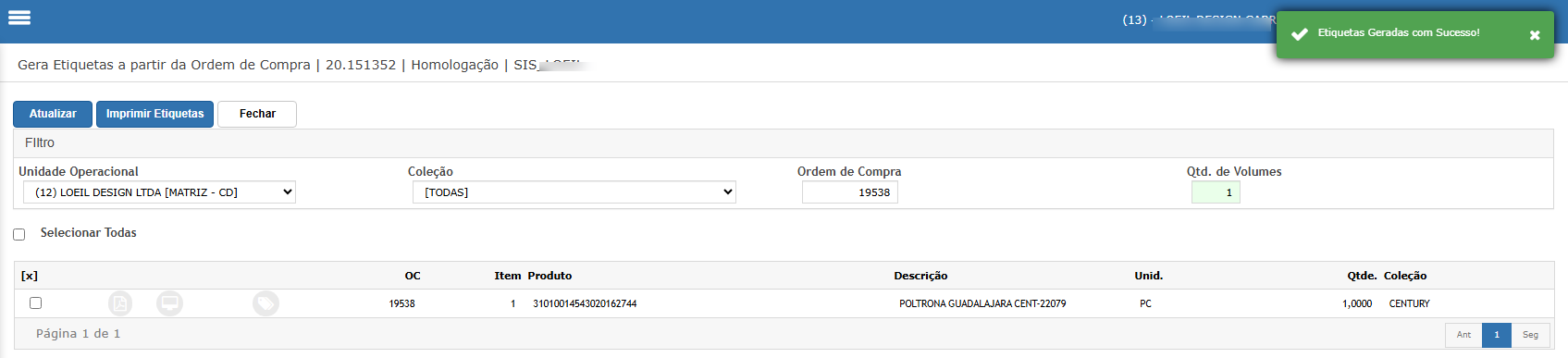Click the tag label icon in row 19538

pos(265,303)
